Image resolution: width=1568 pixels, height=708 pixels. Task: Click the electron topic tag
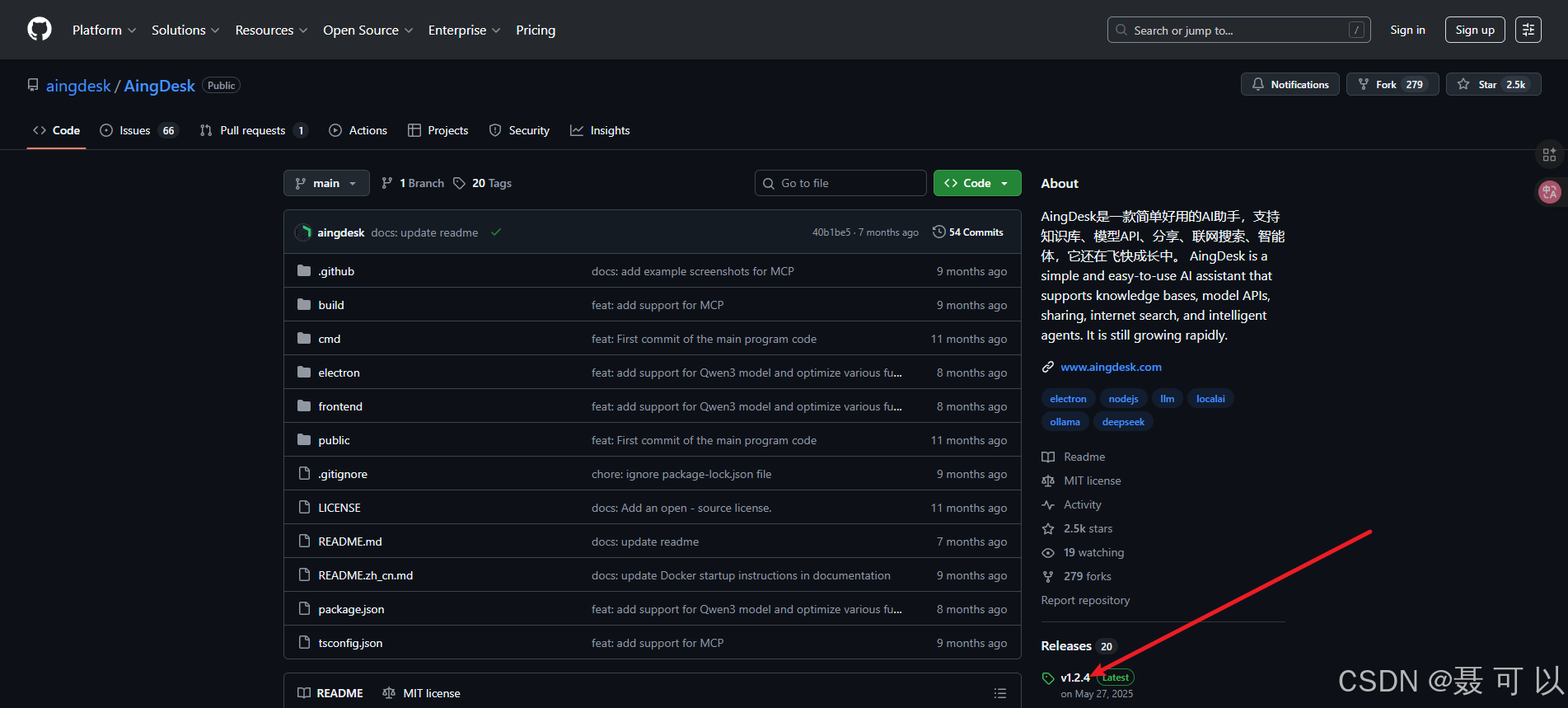click(x=1068, y=399)
